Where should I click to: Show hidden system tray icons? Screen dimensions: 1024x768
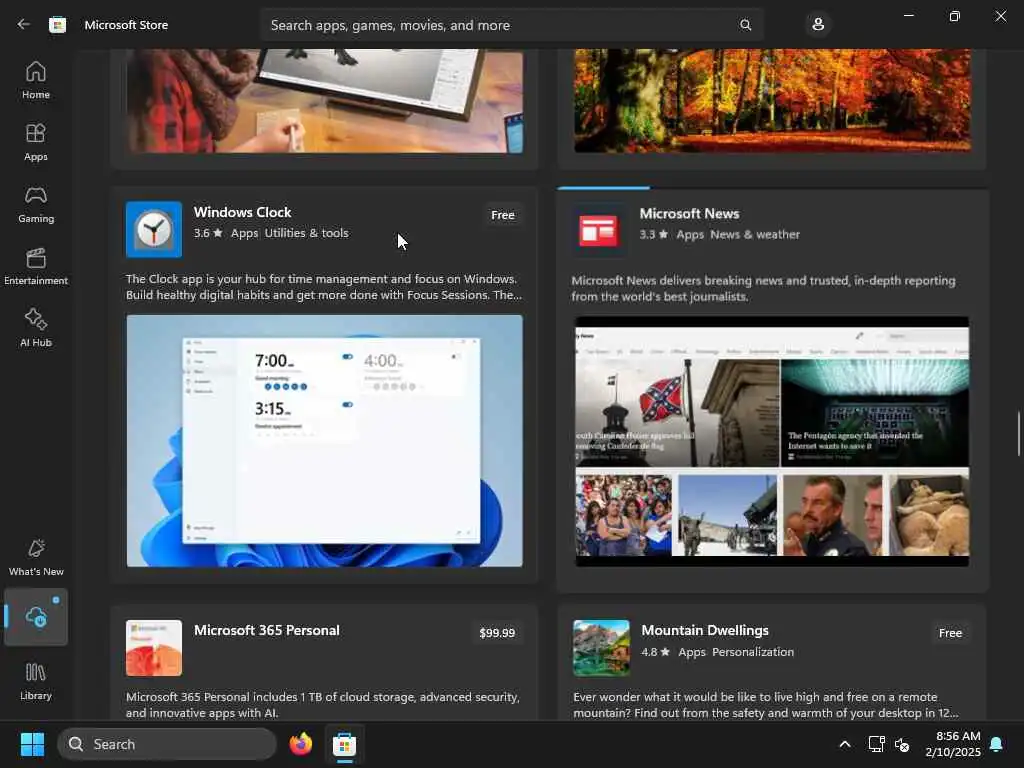click(844, 744)
